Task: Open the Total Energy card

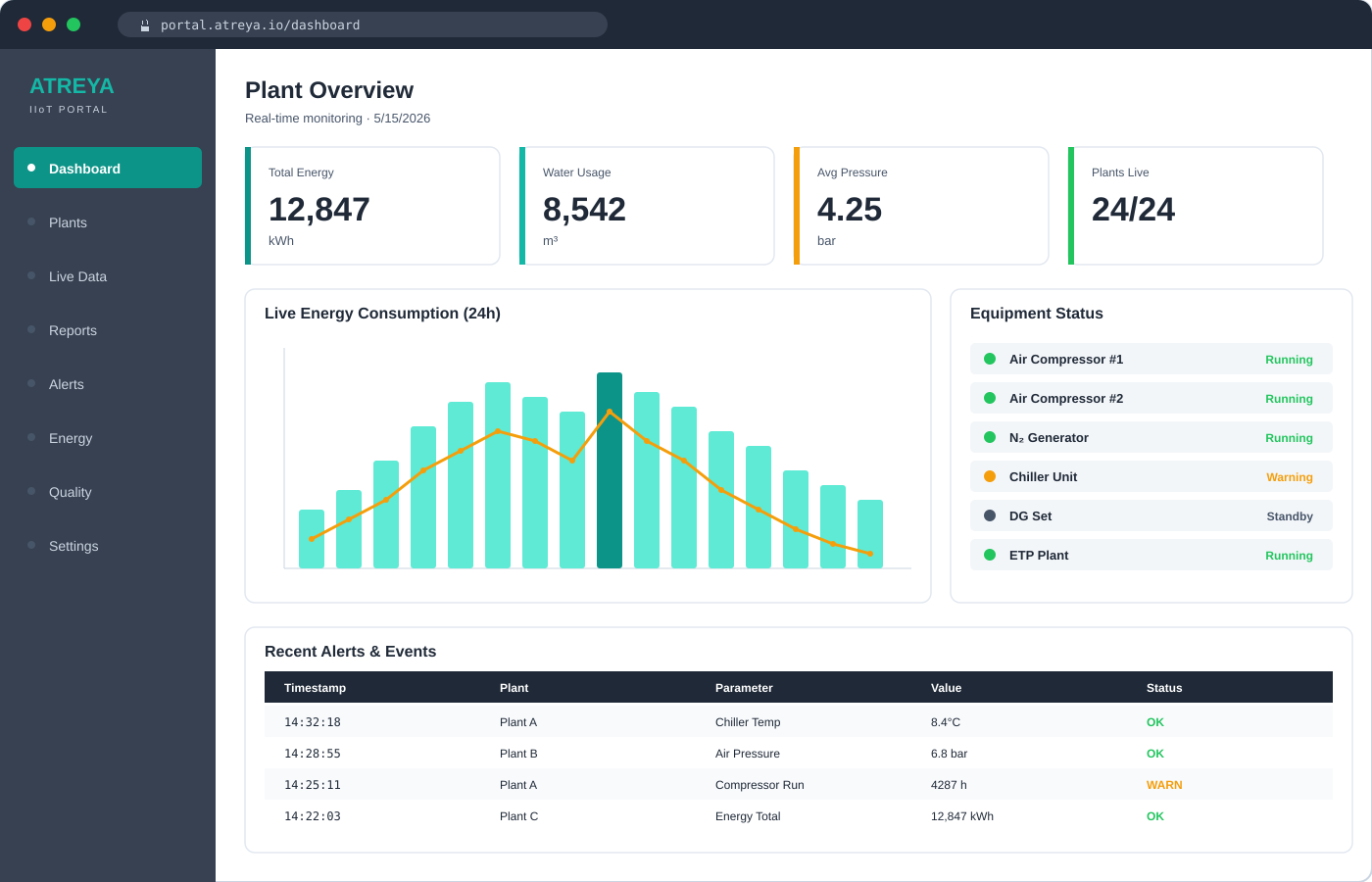Action: pyautogui.click(x=372, y=206)
